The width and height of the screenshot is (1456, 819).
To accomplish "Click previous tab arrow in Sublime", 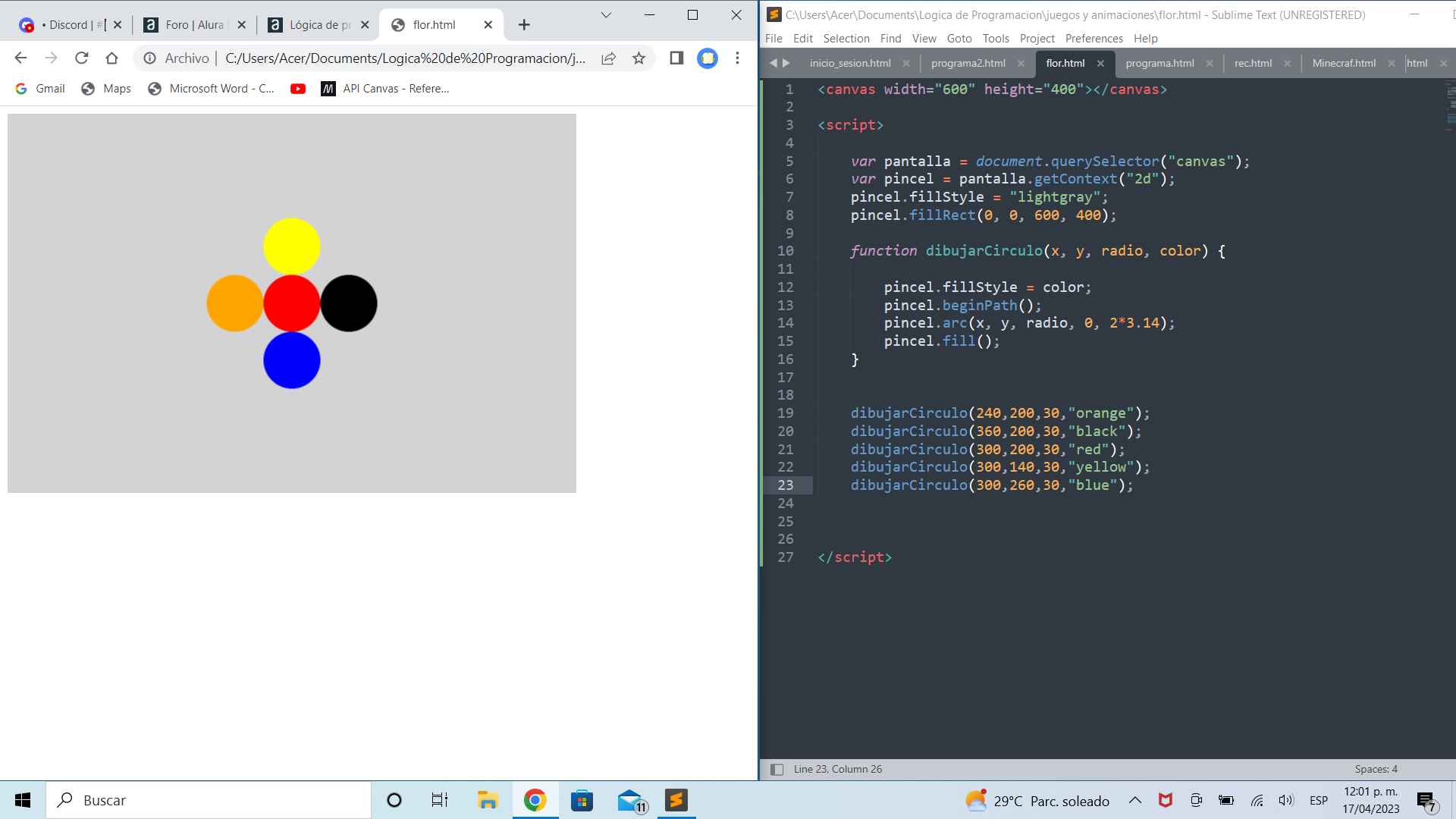I will (773, 63).
